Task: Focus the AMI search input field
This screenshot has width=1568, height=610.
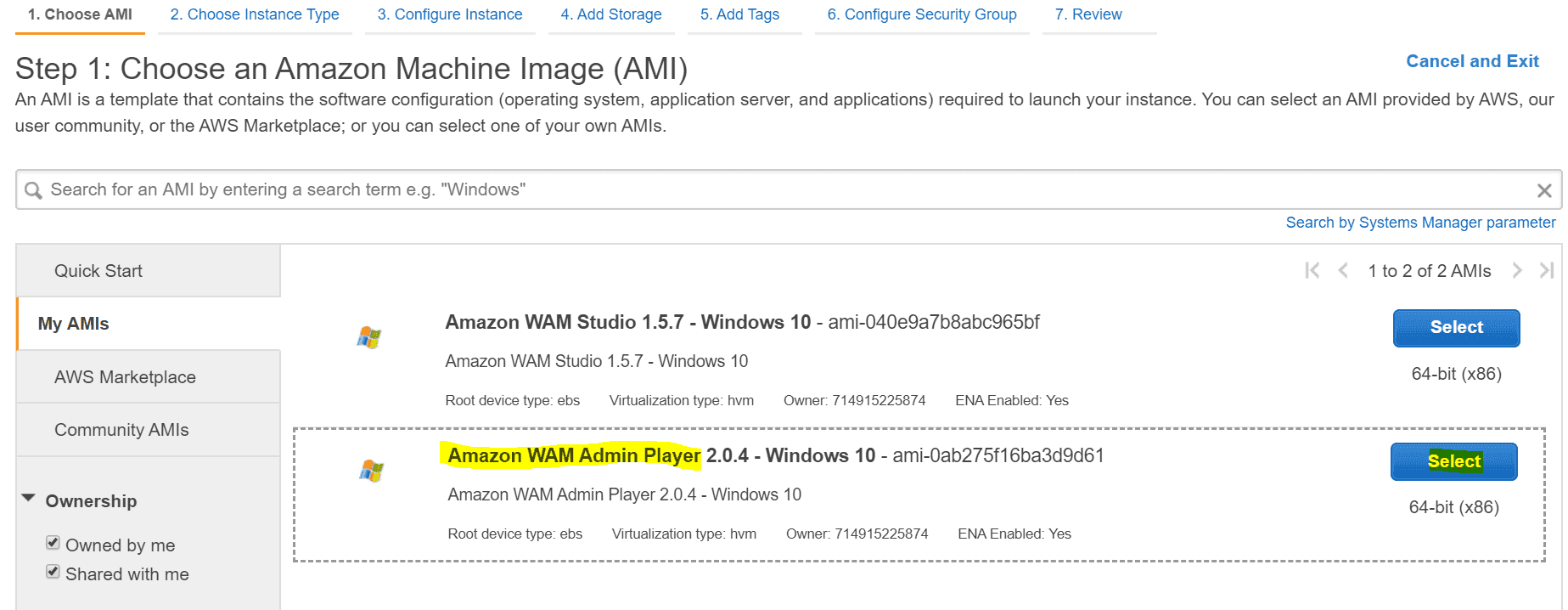Action: [764, 190]
